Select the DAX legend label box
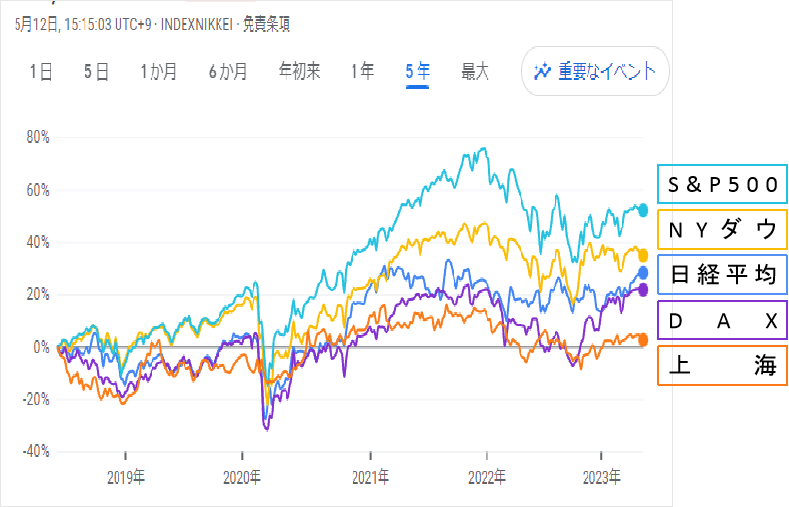Image resolution: width=789 pixels, height=507 pixels. click(722, 320)
